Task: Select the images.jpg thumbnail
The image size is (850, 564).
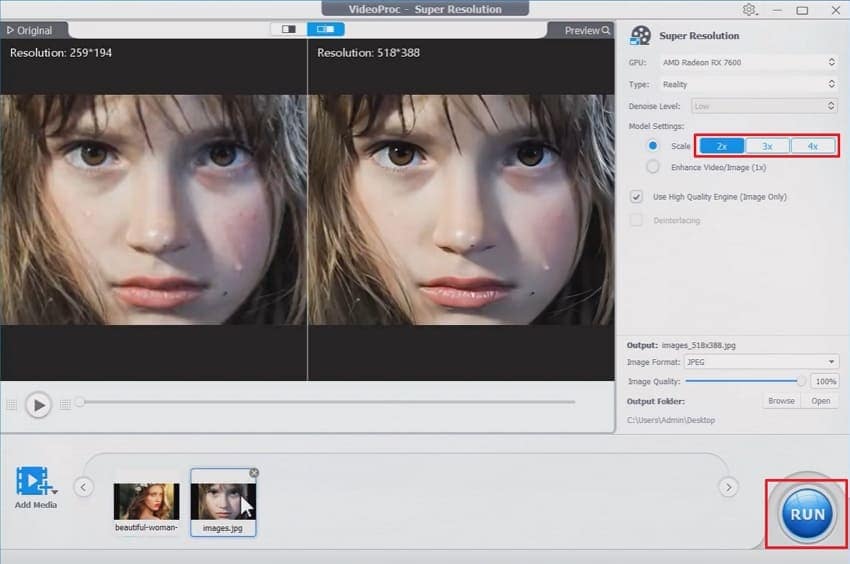Action: [223, 502]
